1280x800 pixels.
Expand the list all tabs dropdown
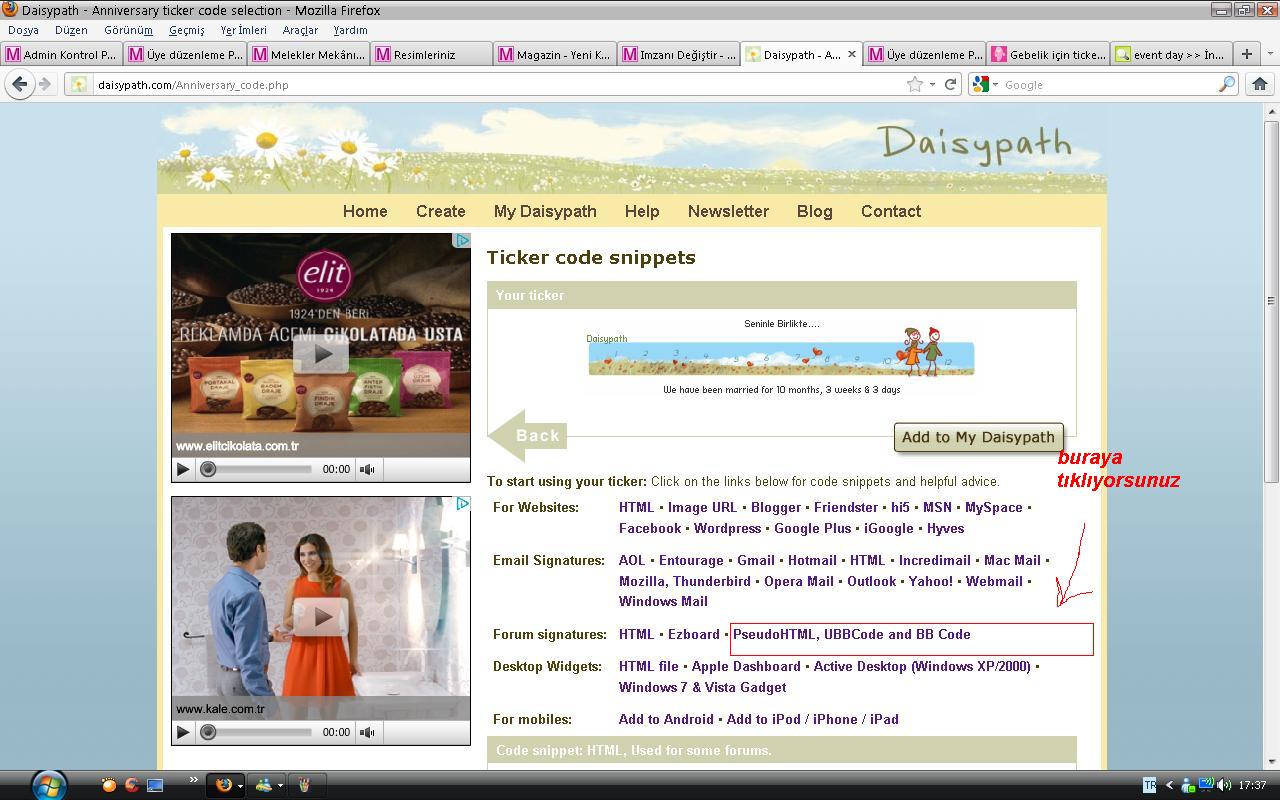(x=1270, y=54)
